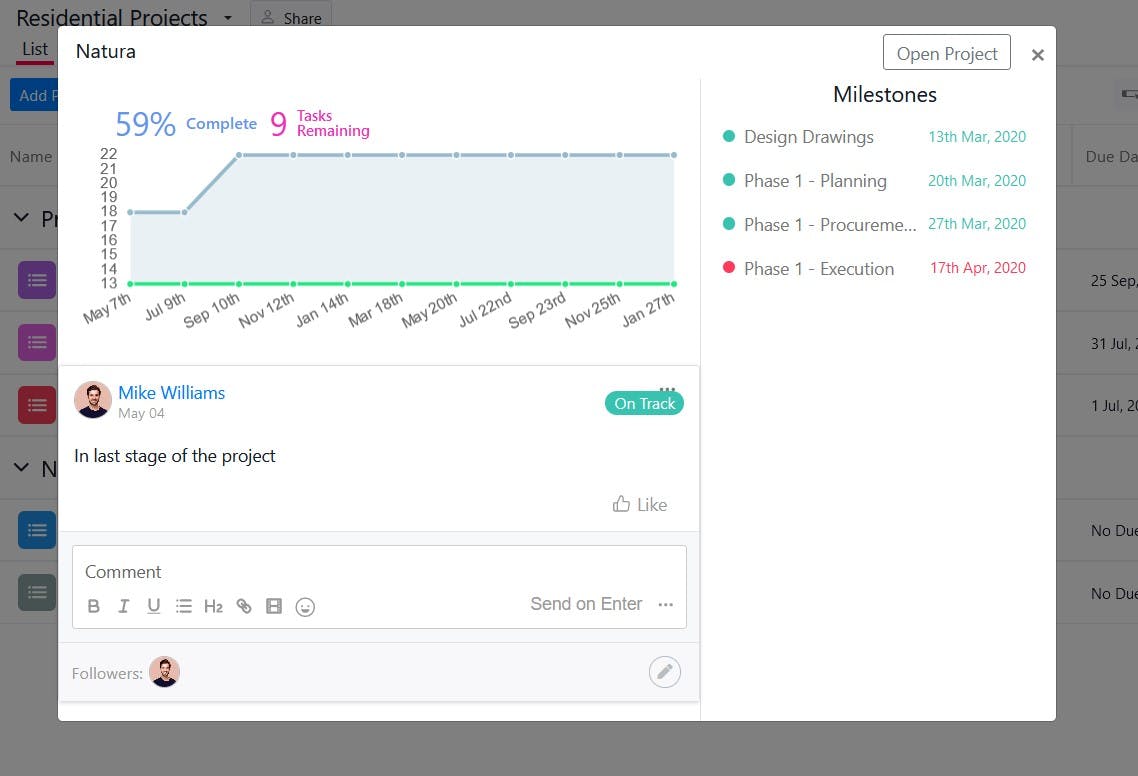Apply bold formatting in comment box

pos(94,606)
